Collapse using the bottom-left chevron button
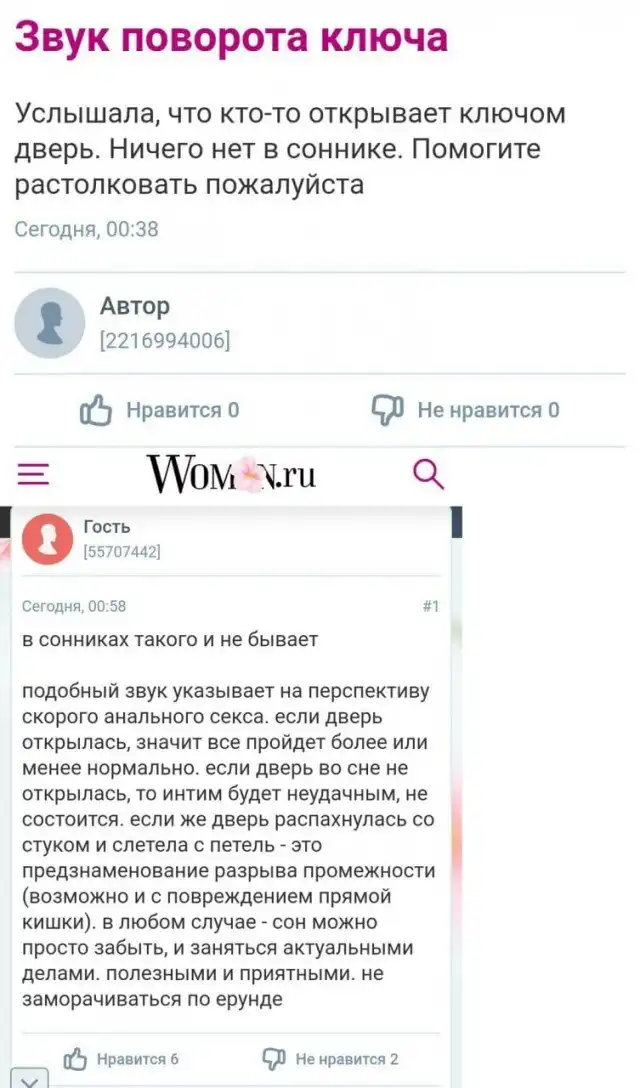The image size is (640, 1088). click(x=30, y=1079)
